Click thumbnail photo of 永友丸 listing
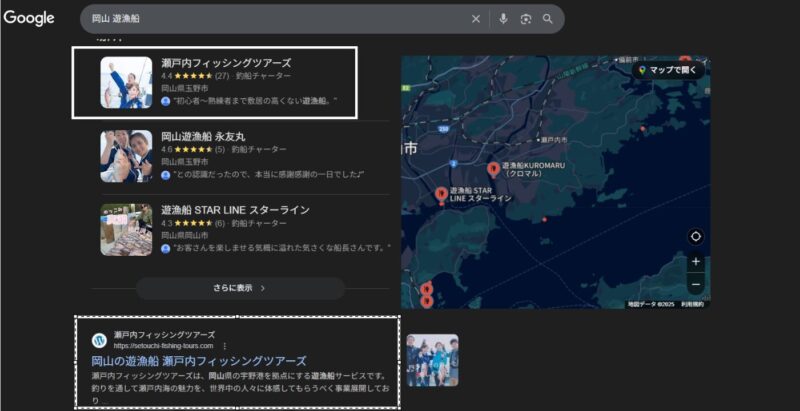Screen dimensions: 800x411 (126, 156)
